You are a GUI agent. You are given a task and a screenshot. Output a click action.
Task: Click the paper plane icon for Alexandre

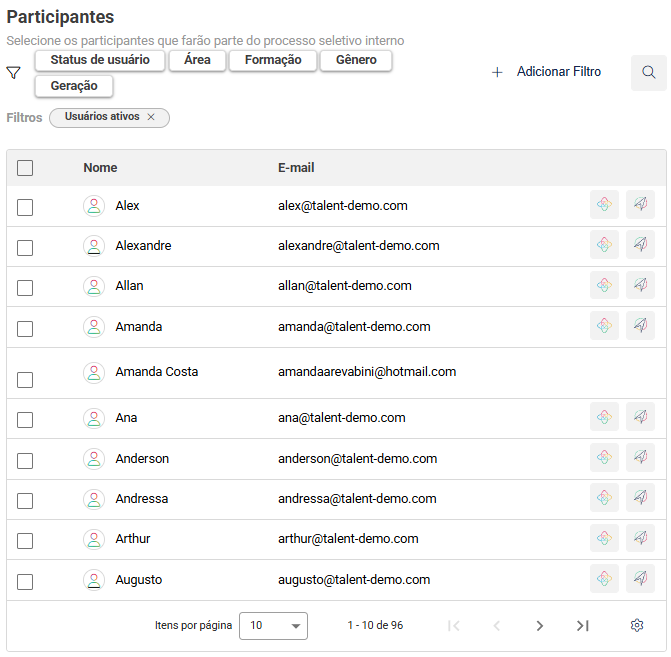(640, 245)
